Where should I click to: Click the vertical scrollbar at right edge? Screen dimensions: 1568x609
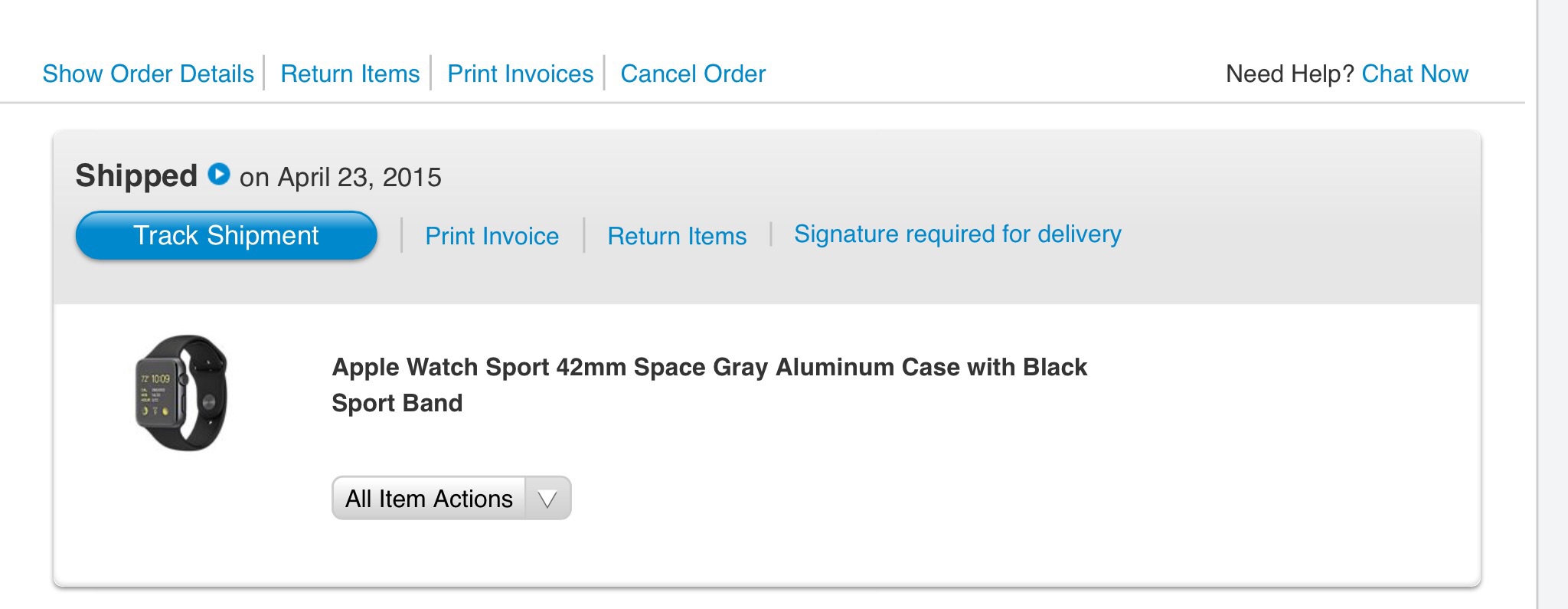click(1552, 306)
